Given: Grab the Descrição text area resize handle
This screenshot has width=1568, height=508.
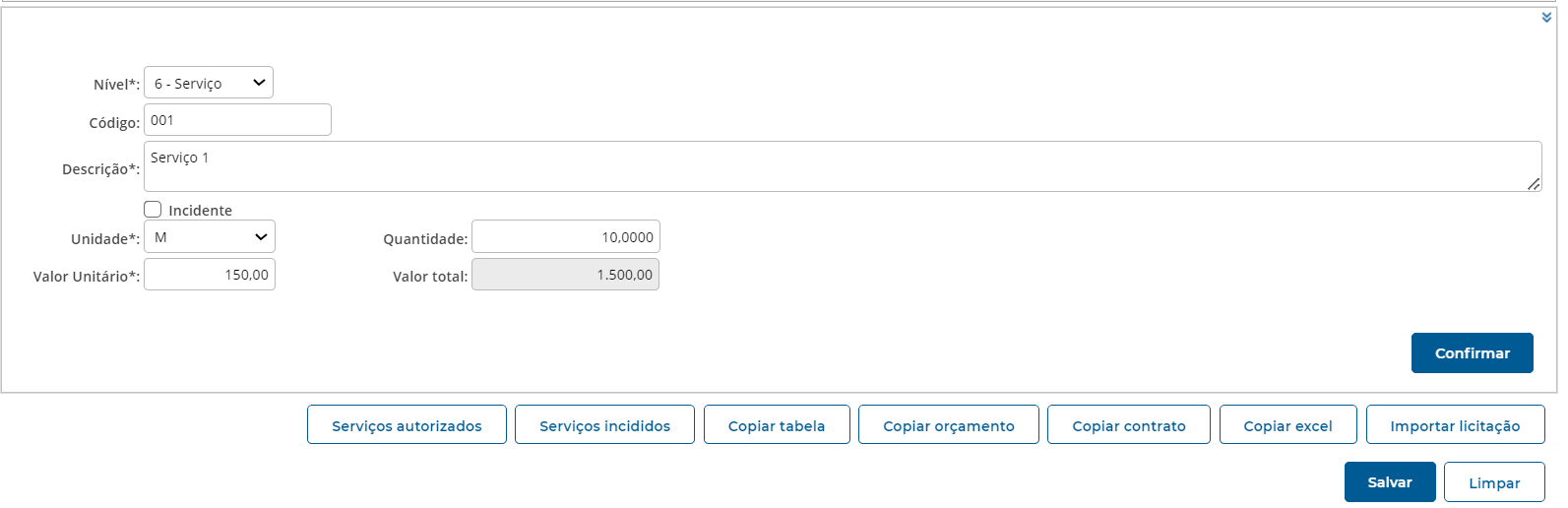Looking at the screenshot, I should pyautogui.click(x=1534, y=184).
